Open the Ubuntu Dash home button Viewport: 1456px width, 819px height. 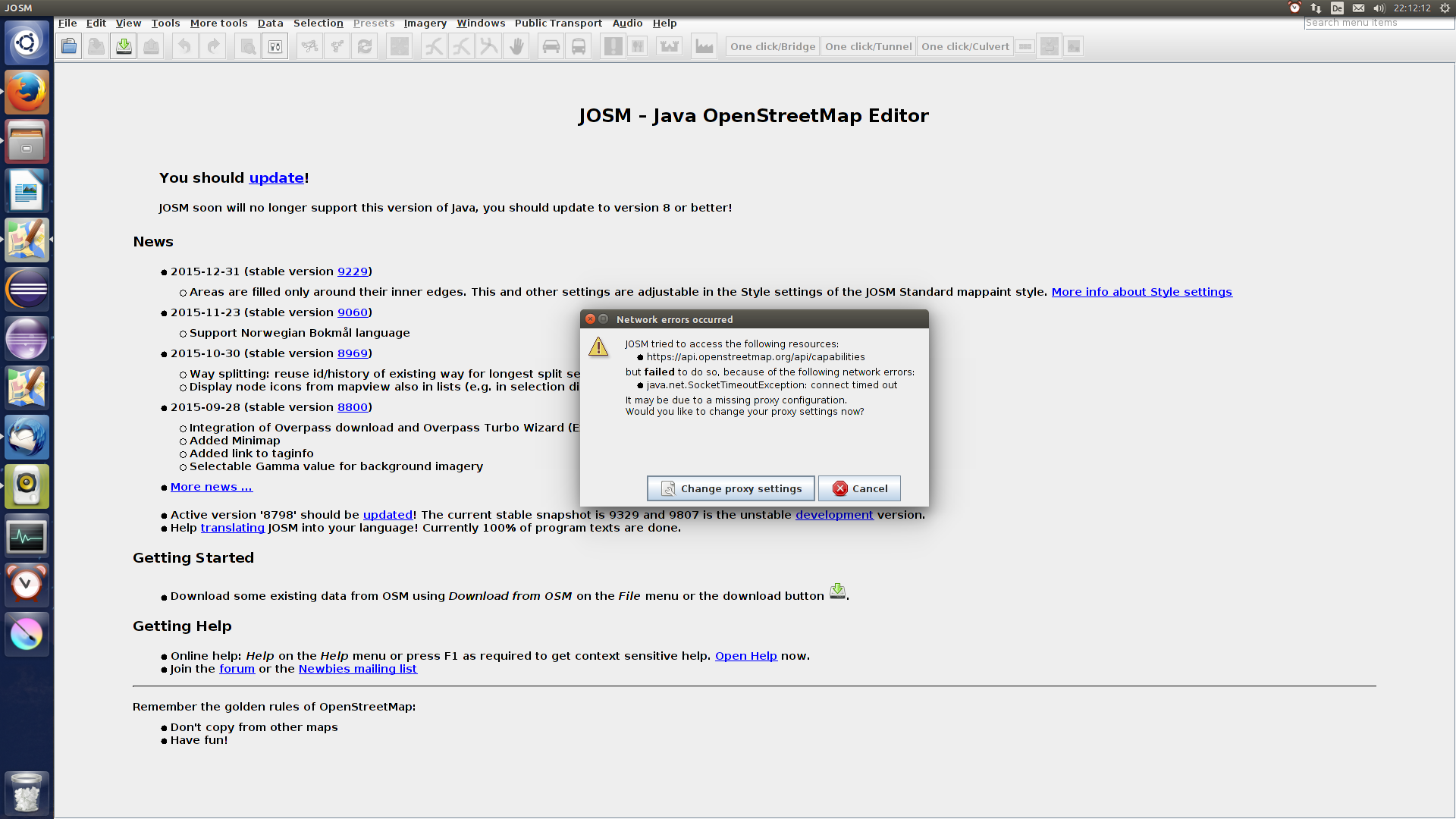point(27,42)
